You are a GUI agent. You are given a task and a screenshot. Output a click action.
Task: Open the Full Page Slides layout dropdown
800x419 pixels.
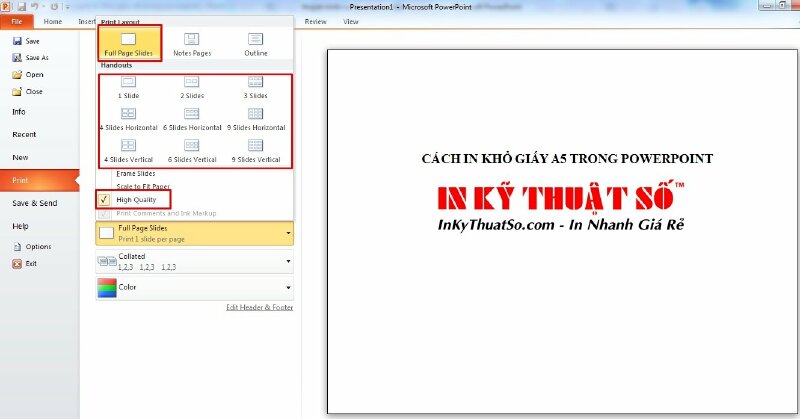point(194,233)
